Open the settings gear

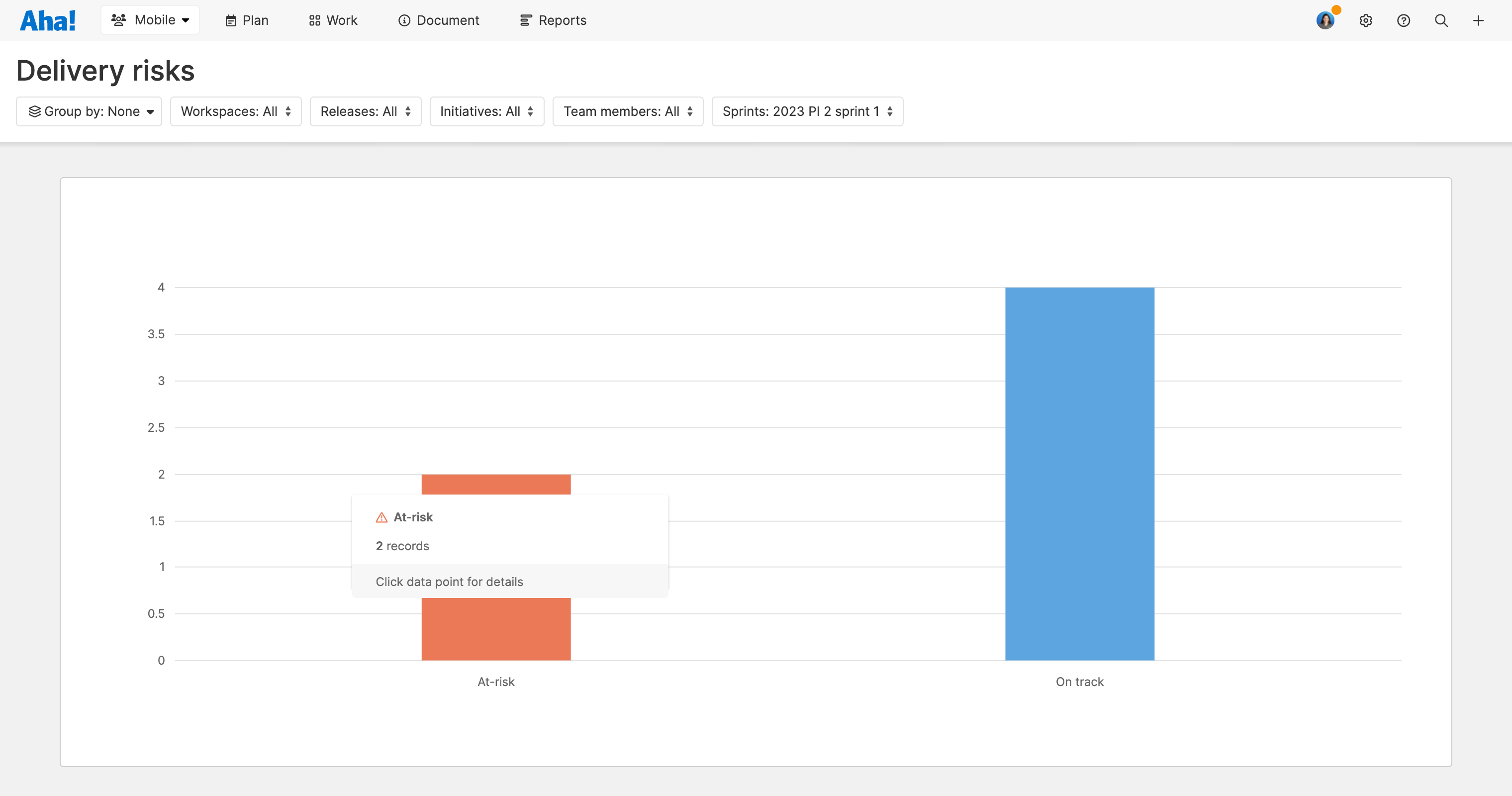(1366, 20)
